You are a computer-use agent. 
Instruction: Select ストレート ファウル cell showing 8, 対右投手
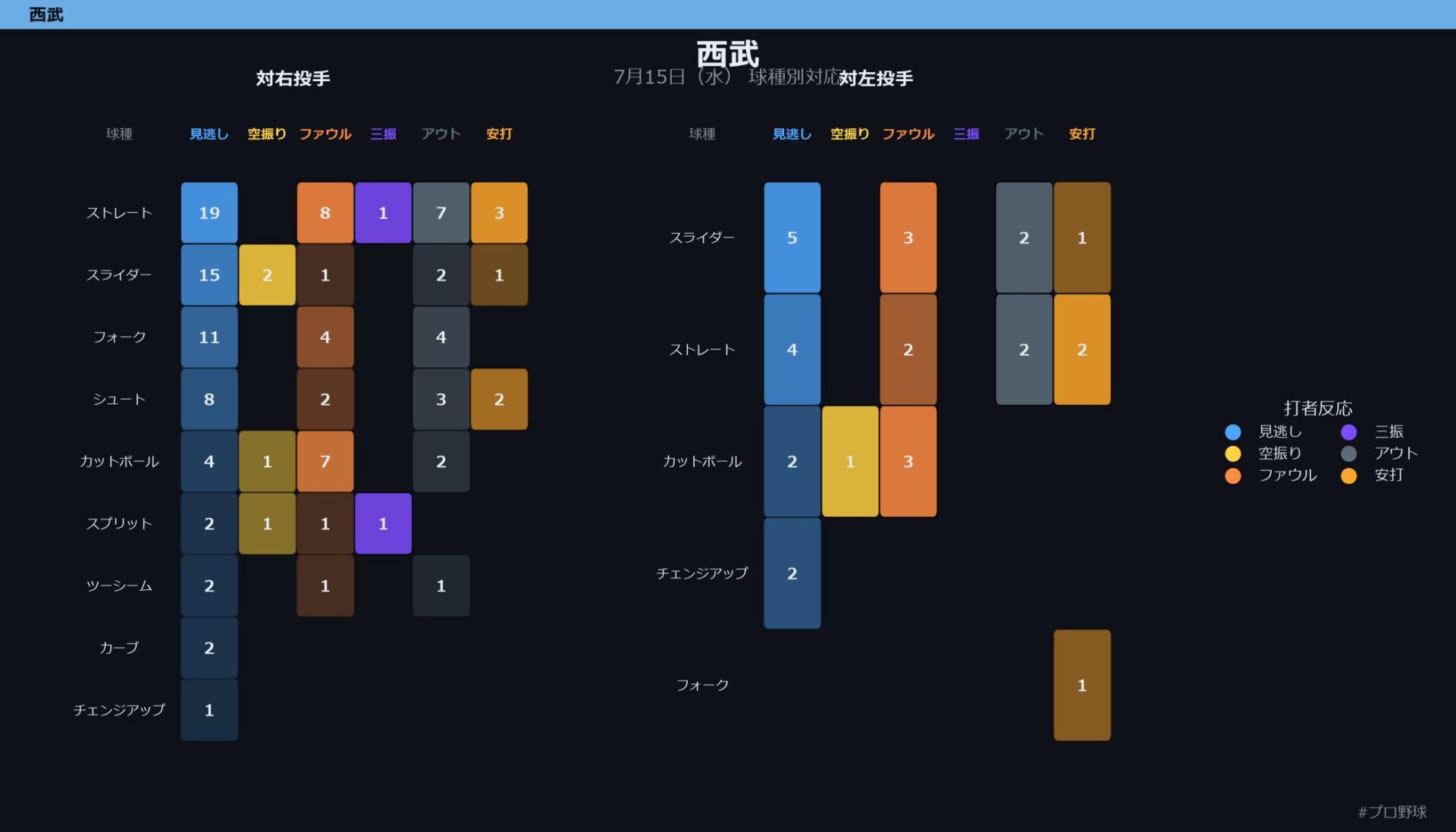tap(325, 213)
